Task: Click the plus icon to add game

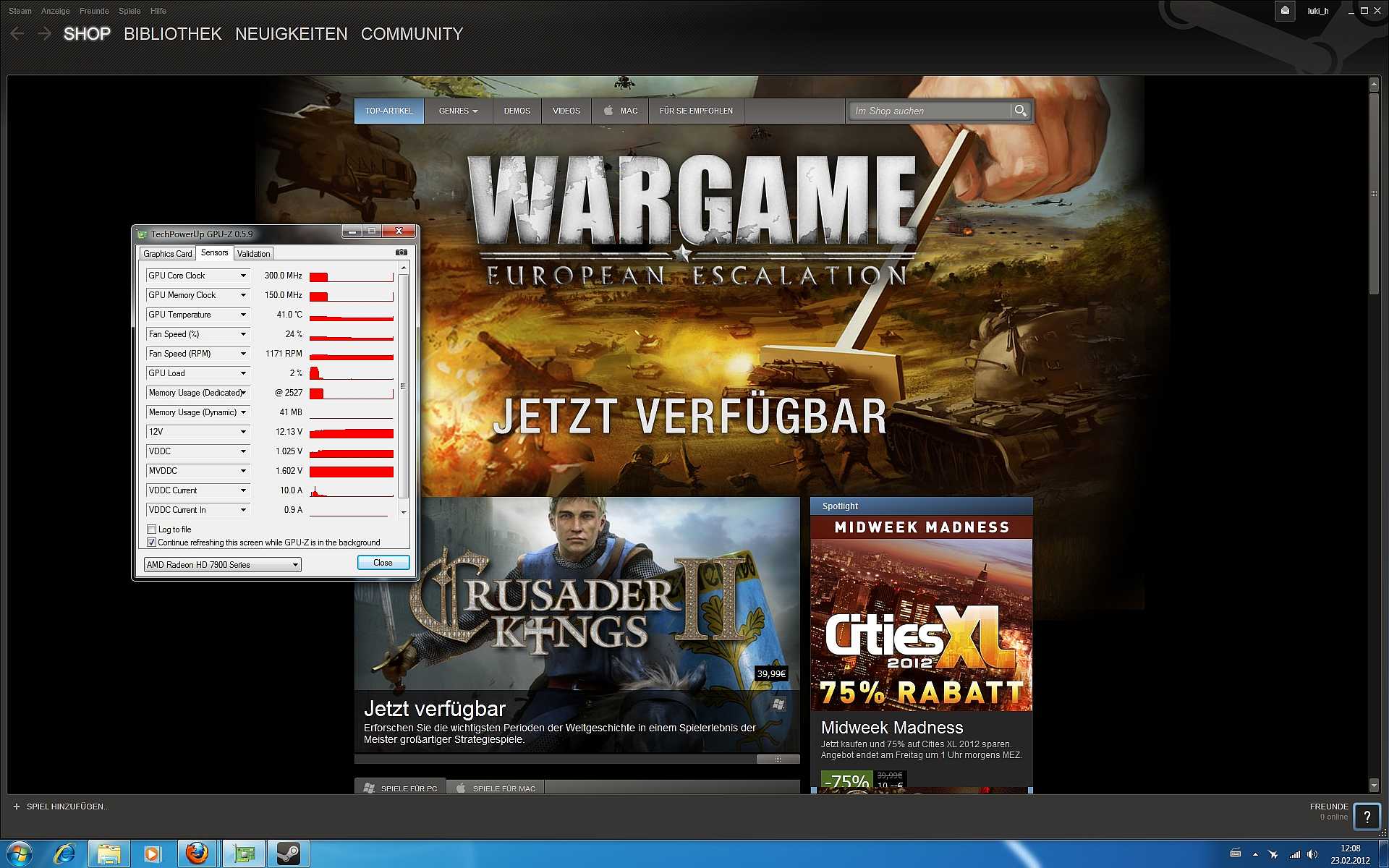Action: 17,807
